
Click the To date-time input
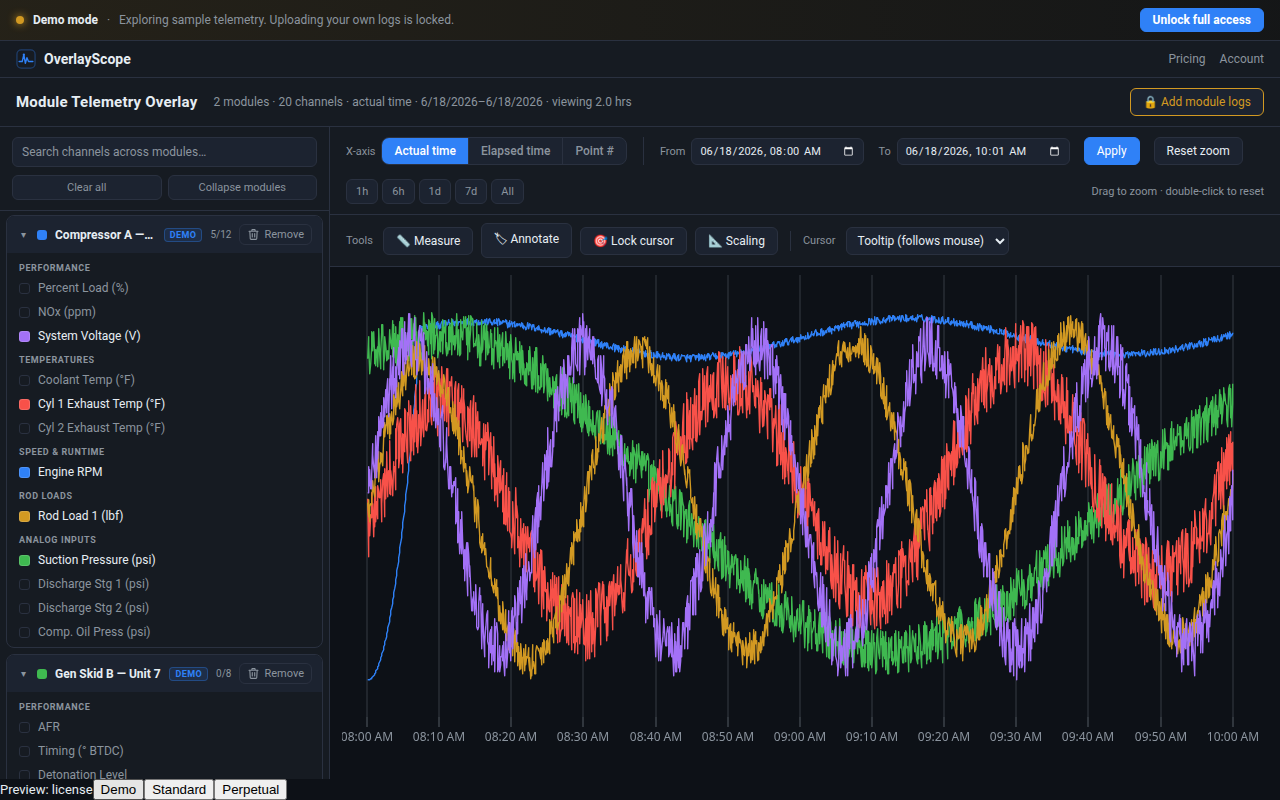point(983,151)
